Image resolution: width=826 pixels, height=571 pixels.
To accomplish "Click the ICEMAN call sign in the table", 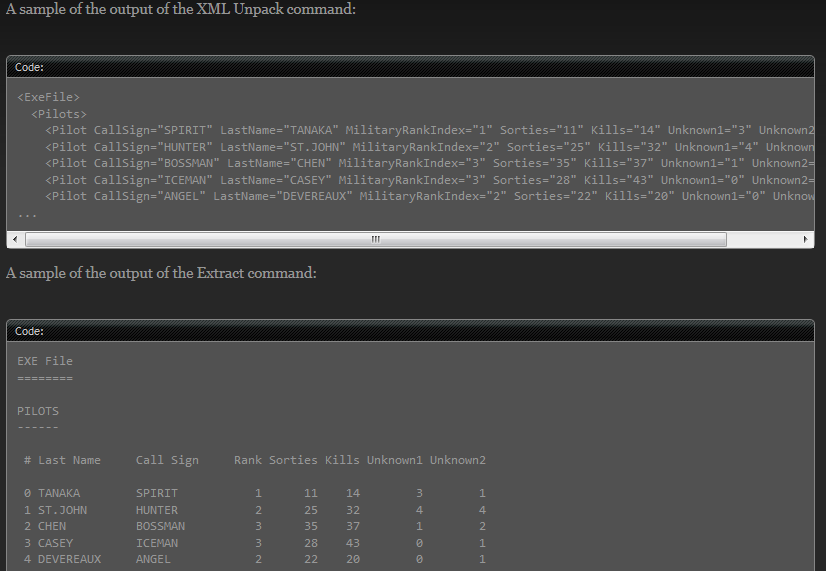I will click(157, 543).
